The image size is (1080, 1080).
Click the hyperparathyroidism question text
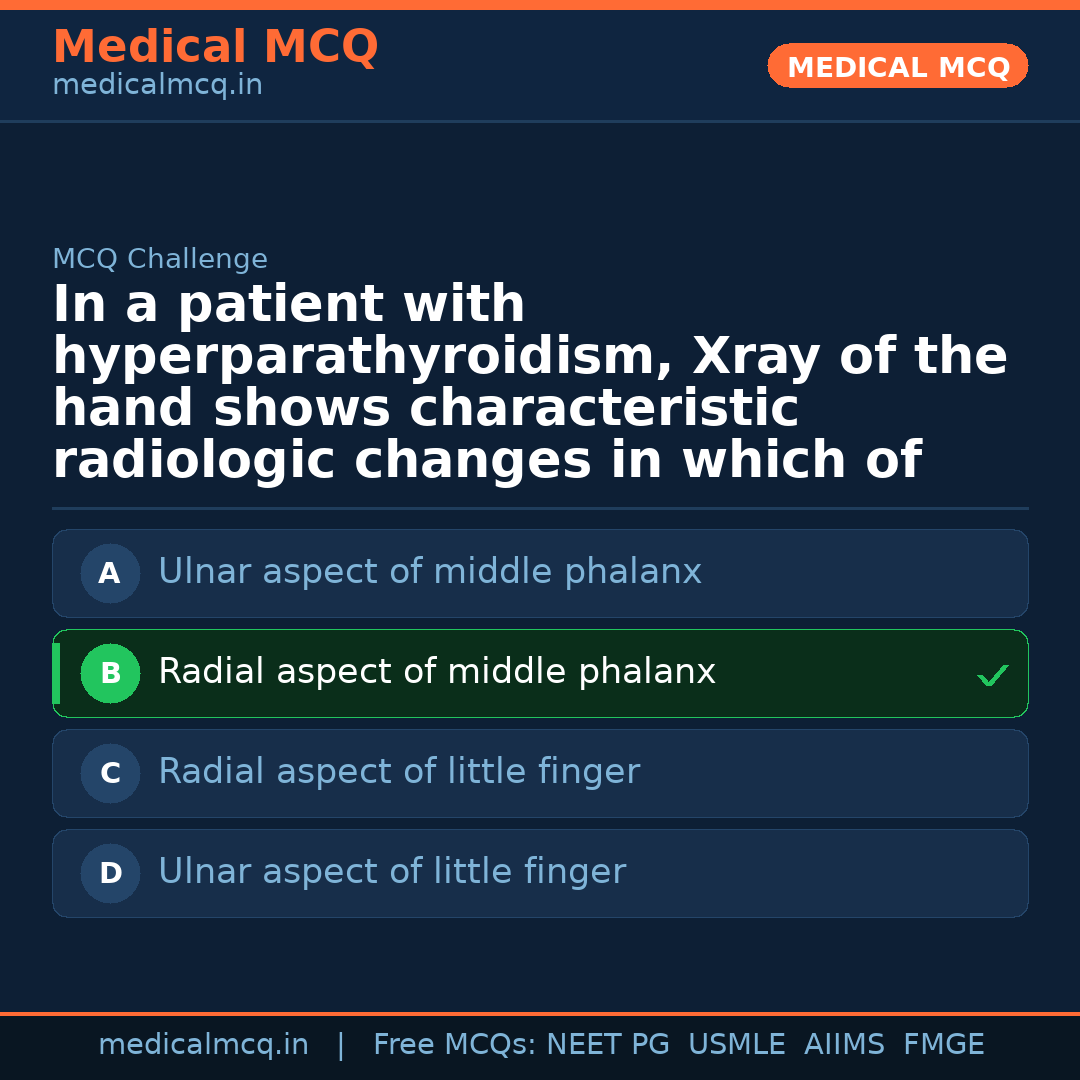point(530,383)
